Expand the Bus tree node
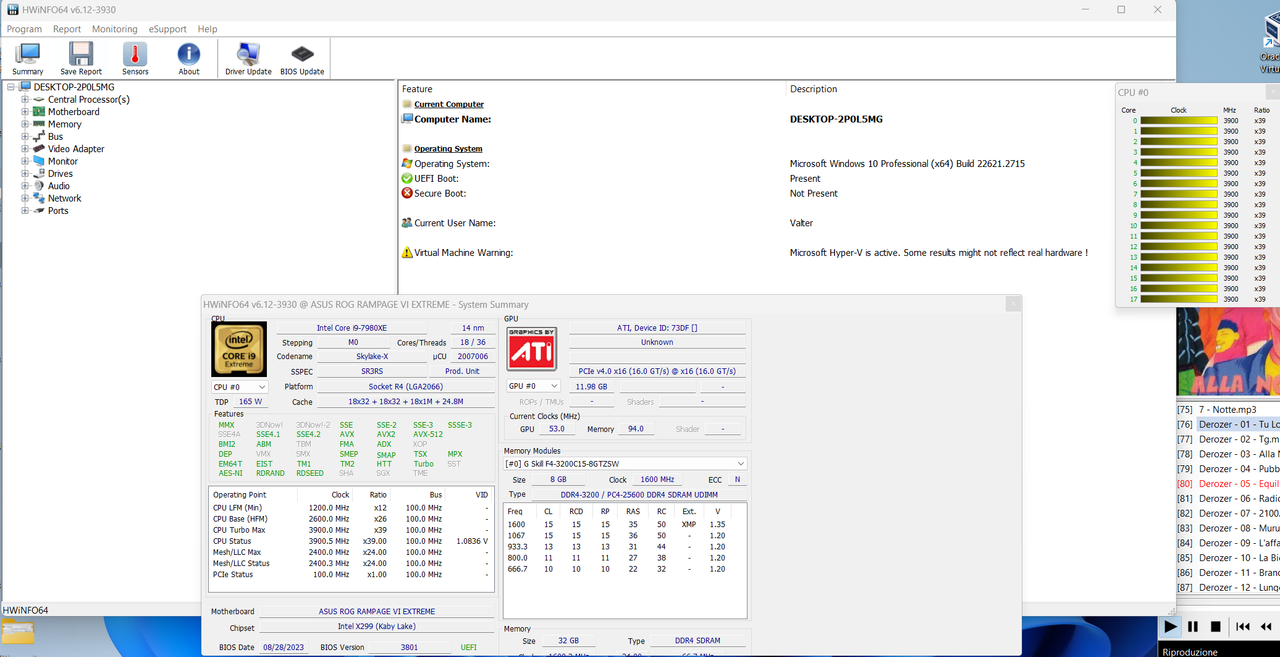Screen dimensions: 1280x657 (x=25, y=136)
